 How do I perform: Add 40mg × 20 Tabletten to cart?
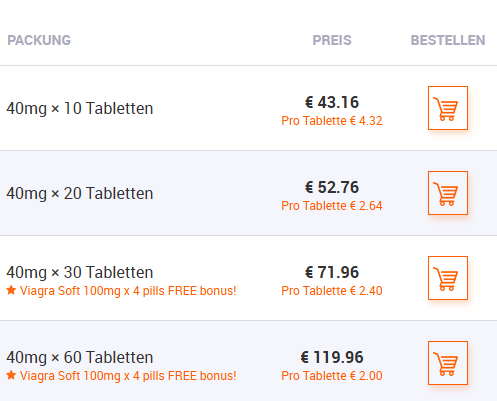[x=448, y=193]
